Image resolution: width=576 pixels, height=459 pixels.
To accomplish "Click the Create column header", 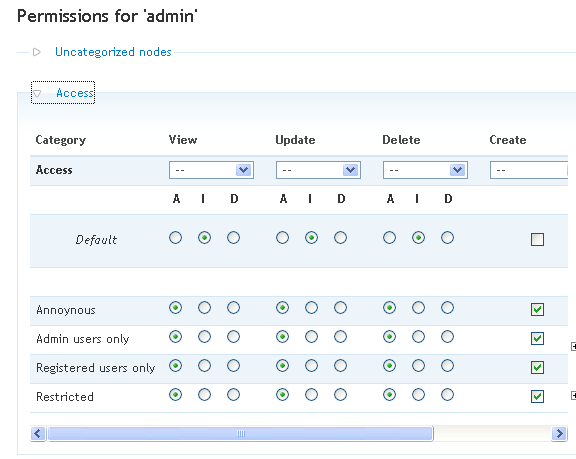I will pos(508,140).
